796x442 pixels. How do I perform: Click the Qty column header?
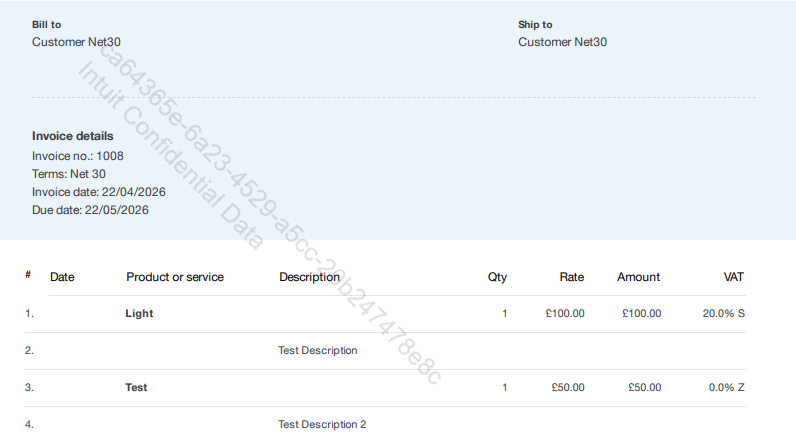click(497, 277)
